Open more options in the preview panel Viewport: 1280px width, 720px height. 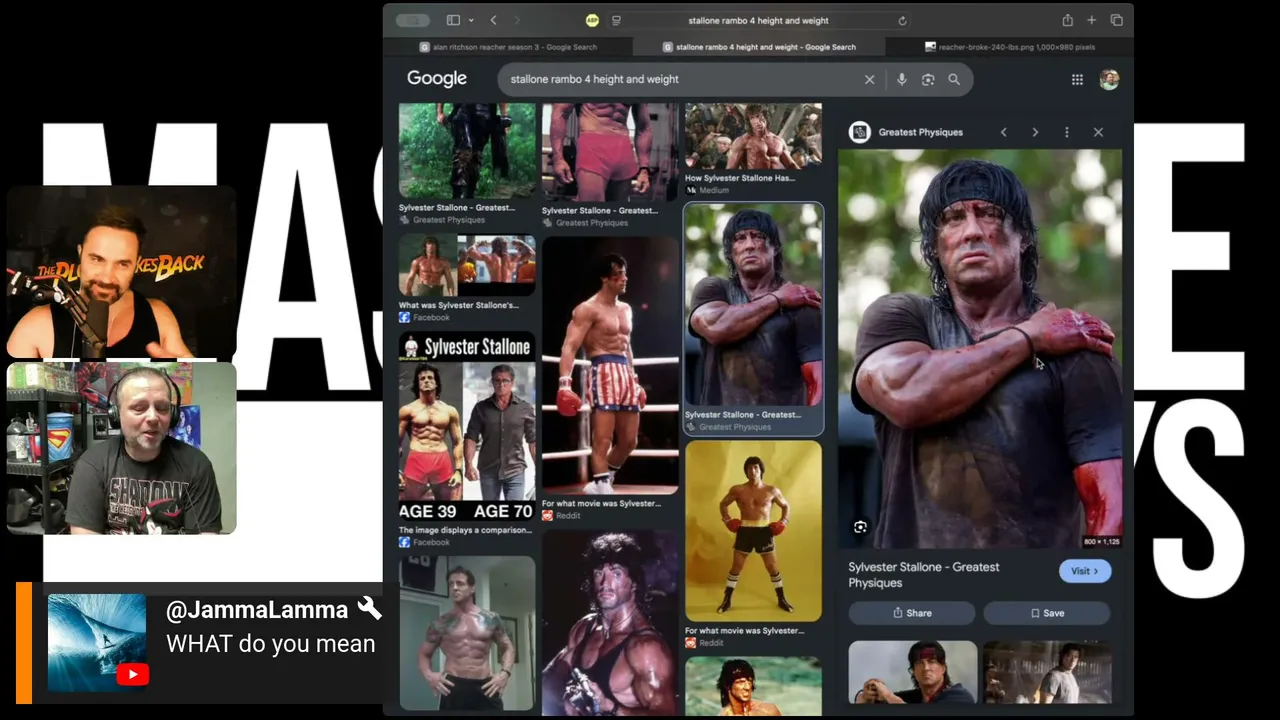1067,132
